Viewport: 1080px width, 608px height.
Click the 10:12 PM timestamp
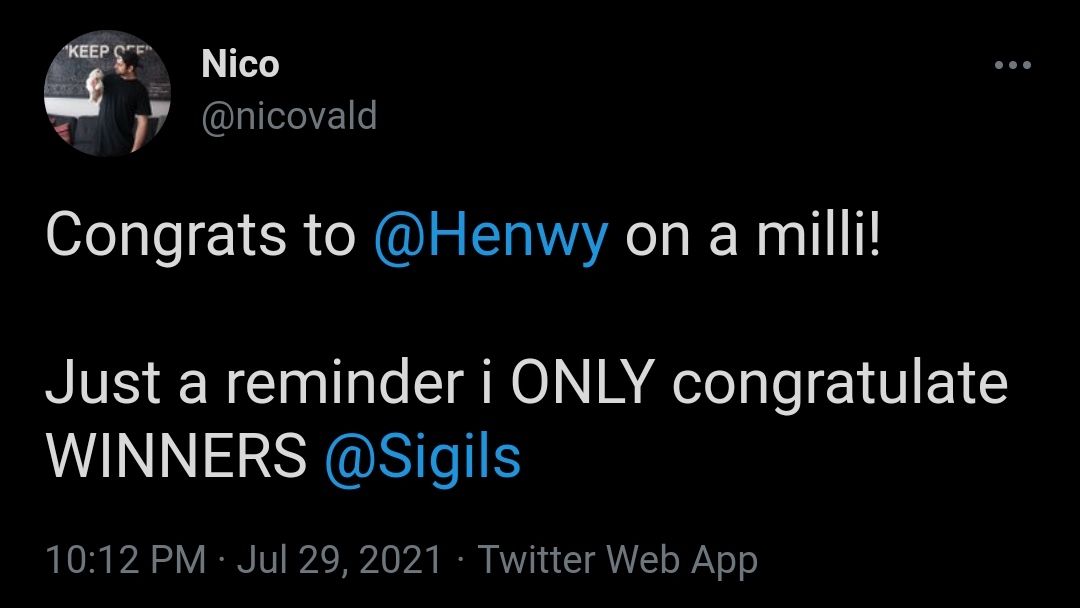click(x=126, y=560)
